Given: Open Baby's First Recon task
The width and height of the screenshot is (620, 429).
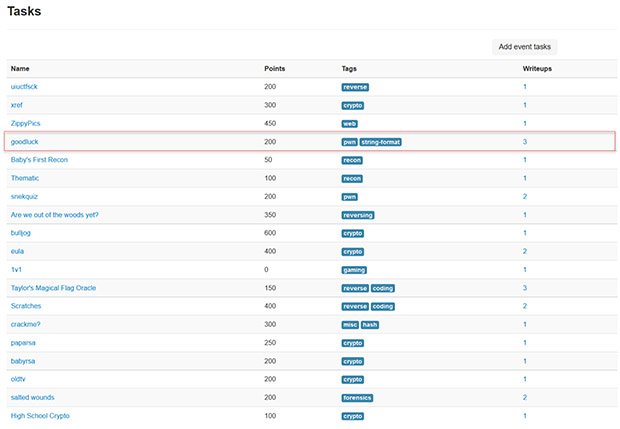Looking at the screenshot, I should tap(39, 160).
